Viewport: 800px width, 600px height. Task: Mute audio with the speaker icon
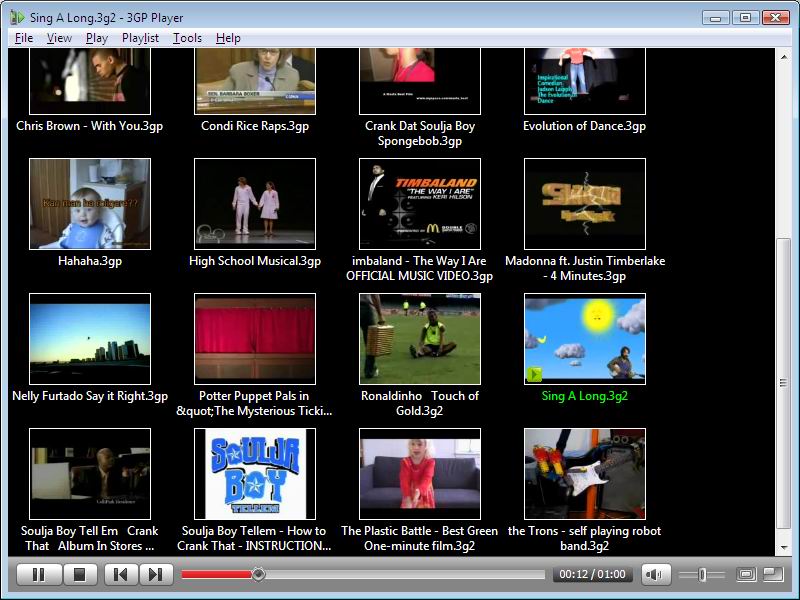click(654, 574)
